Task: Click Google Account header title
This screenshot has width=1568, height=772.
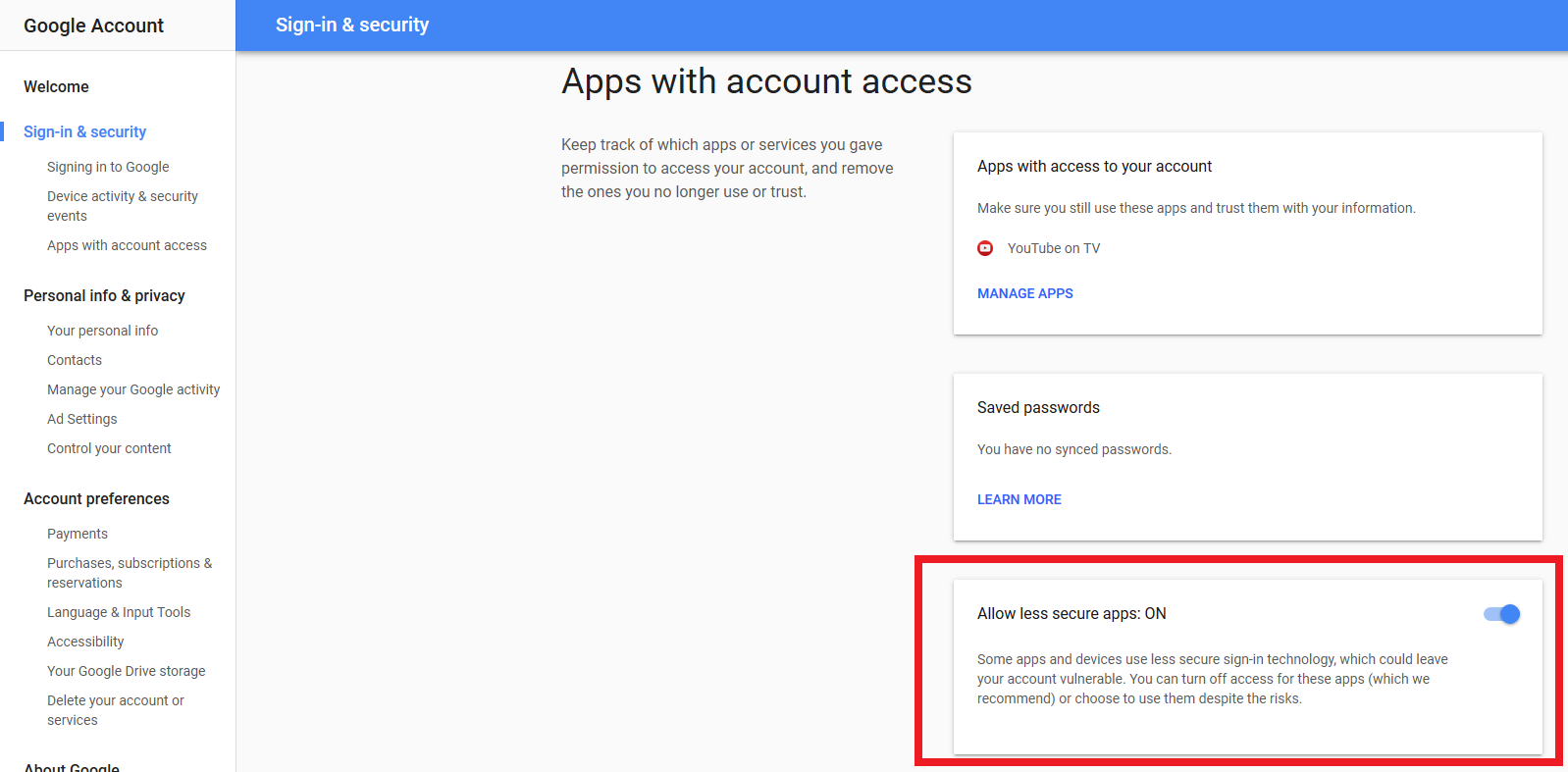Action: point(93,26)
